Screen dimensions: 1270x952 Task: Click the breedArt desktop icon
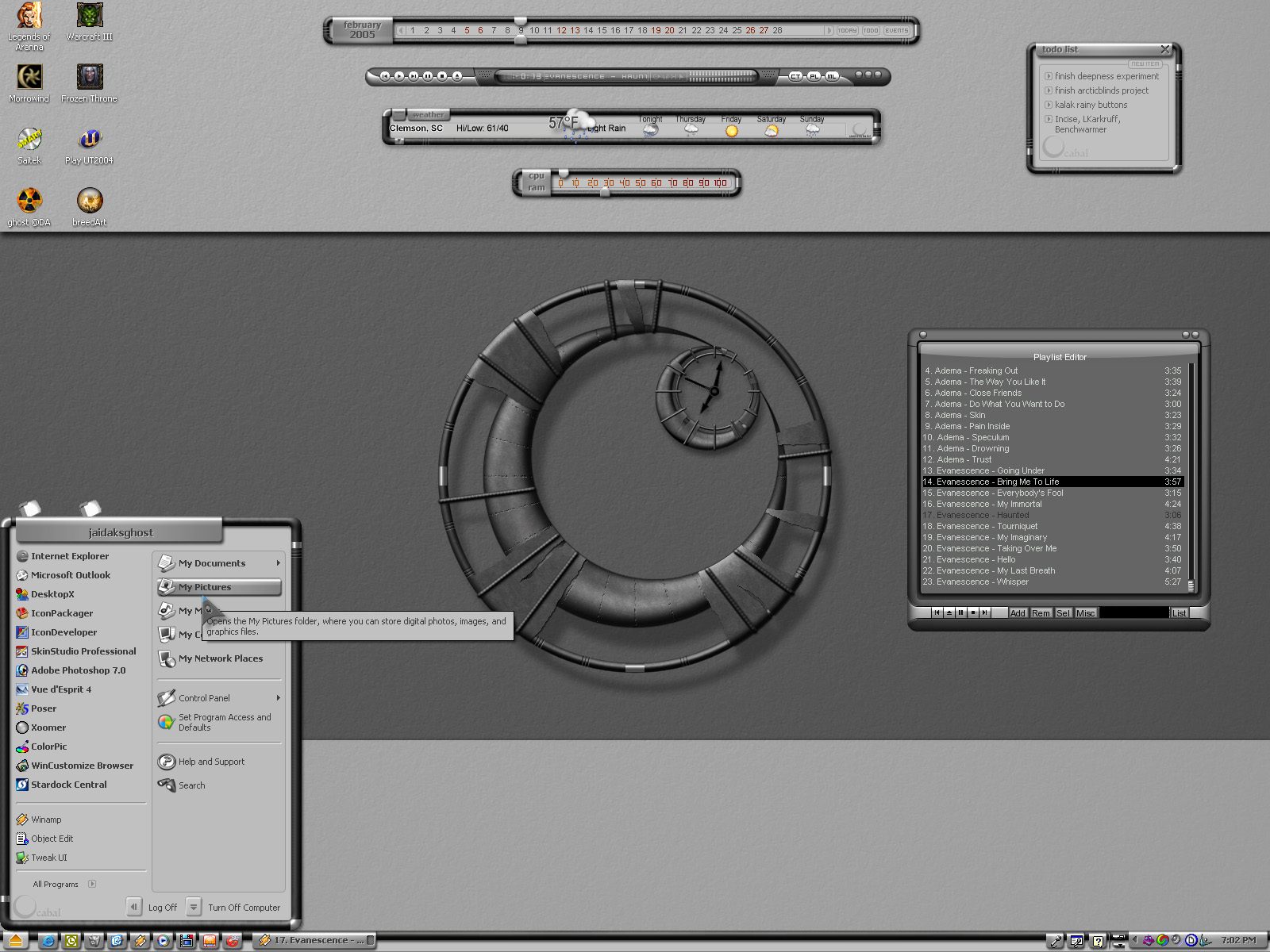[x=90, y=207]
